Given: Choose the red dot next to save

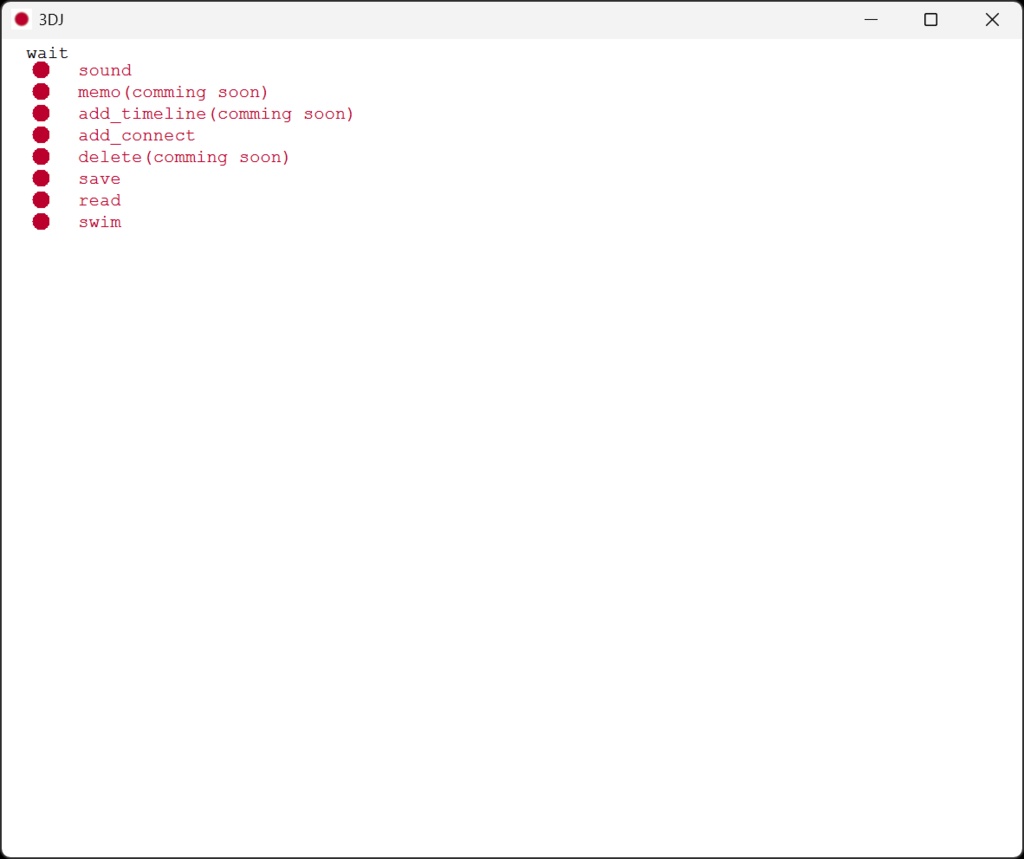Looking at the screenshot, I should click(x=41, y=178).
